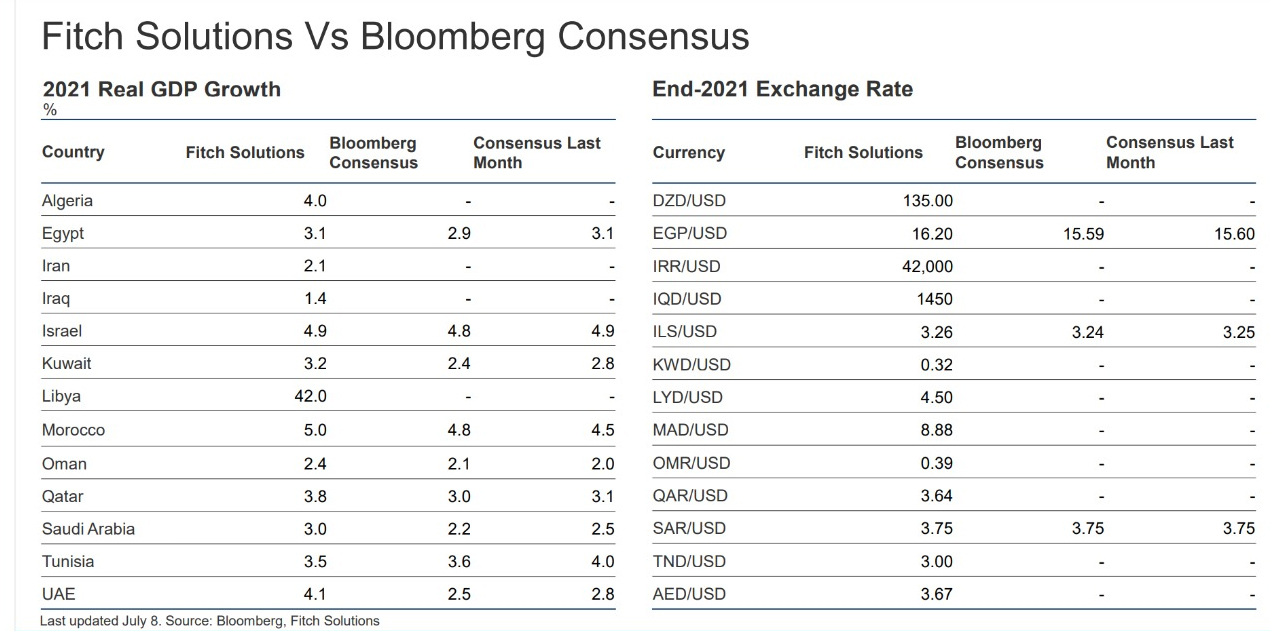This screenshot has width=1270, height=631.
Task: Click the Country column header
Action: tap(73, 152)
